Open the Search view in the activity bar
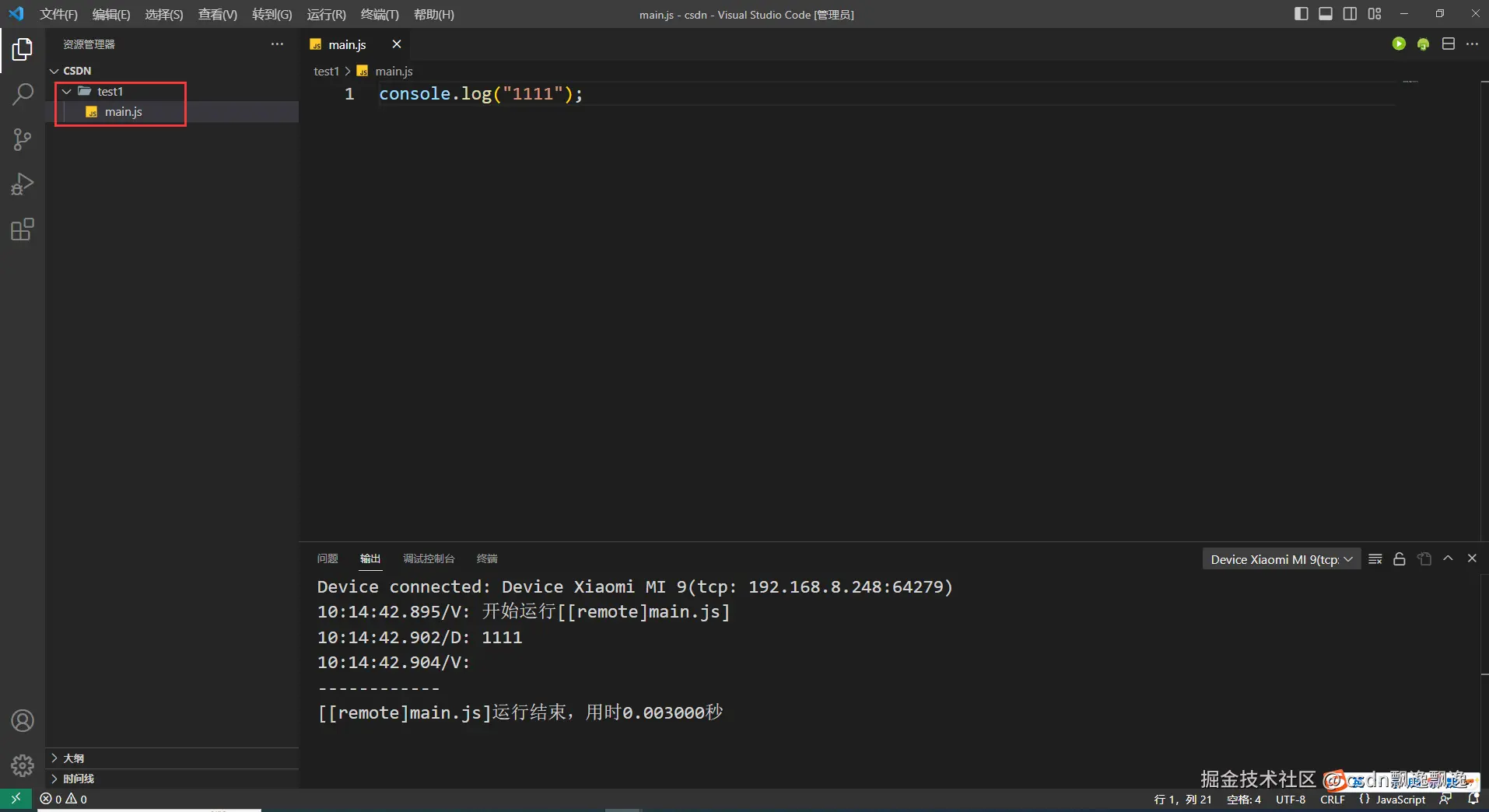Viewport: 1489px width, 812px height. [23, 94]
